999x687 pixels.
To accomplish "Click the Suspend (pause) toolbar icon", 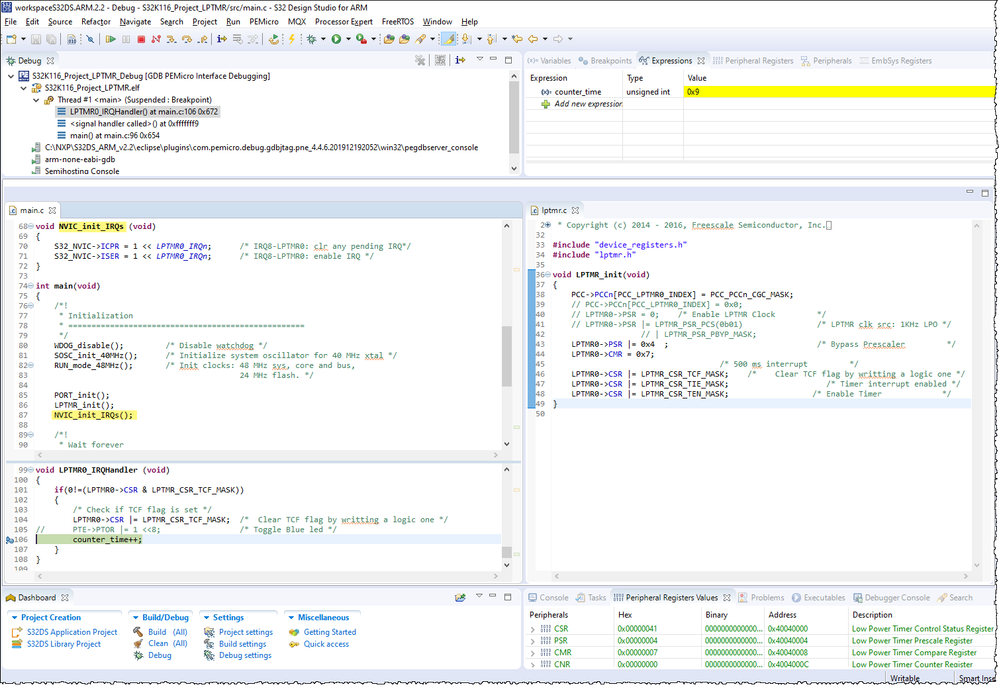I will (x=126, y=38).
